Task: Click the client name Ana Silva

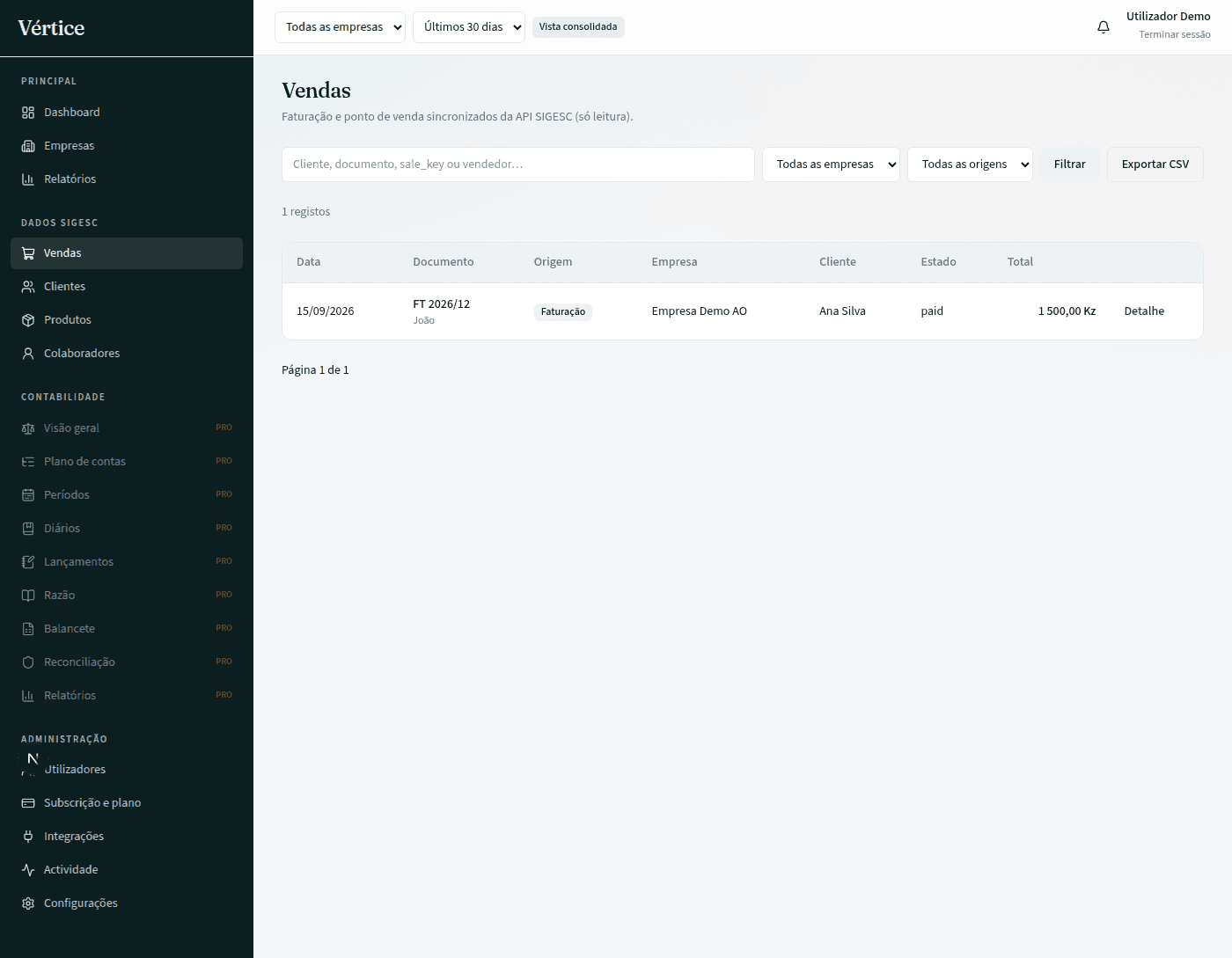Action: click(x=842, y=311)
